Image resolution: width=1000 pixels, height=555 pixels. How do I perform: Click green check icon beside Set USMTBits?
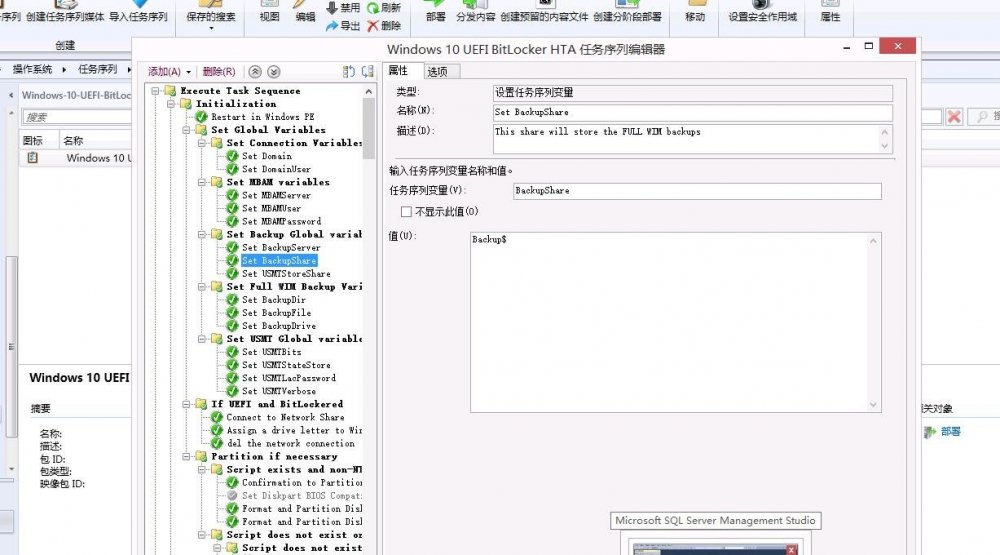tap(232, 352)
